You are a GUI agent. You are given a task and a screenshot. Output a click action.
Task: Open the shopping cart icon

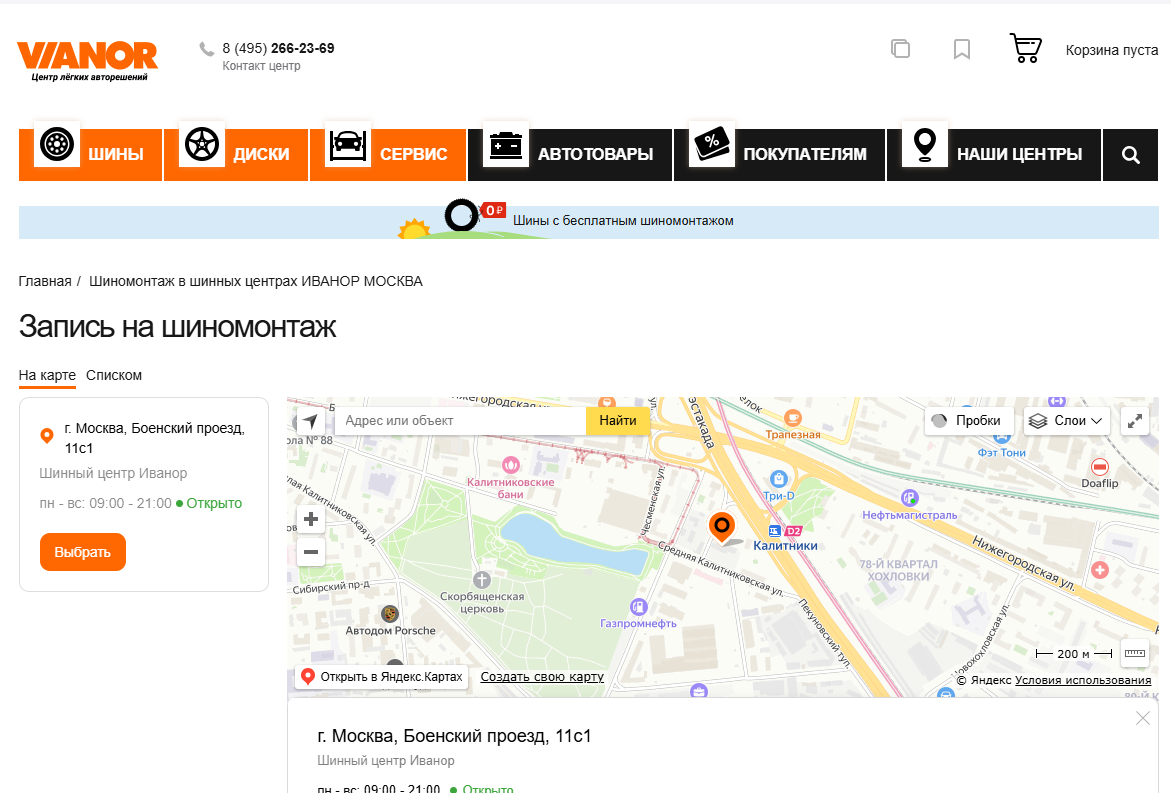click(1026, 49)
